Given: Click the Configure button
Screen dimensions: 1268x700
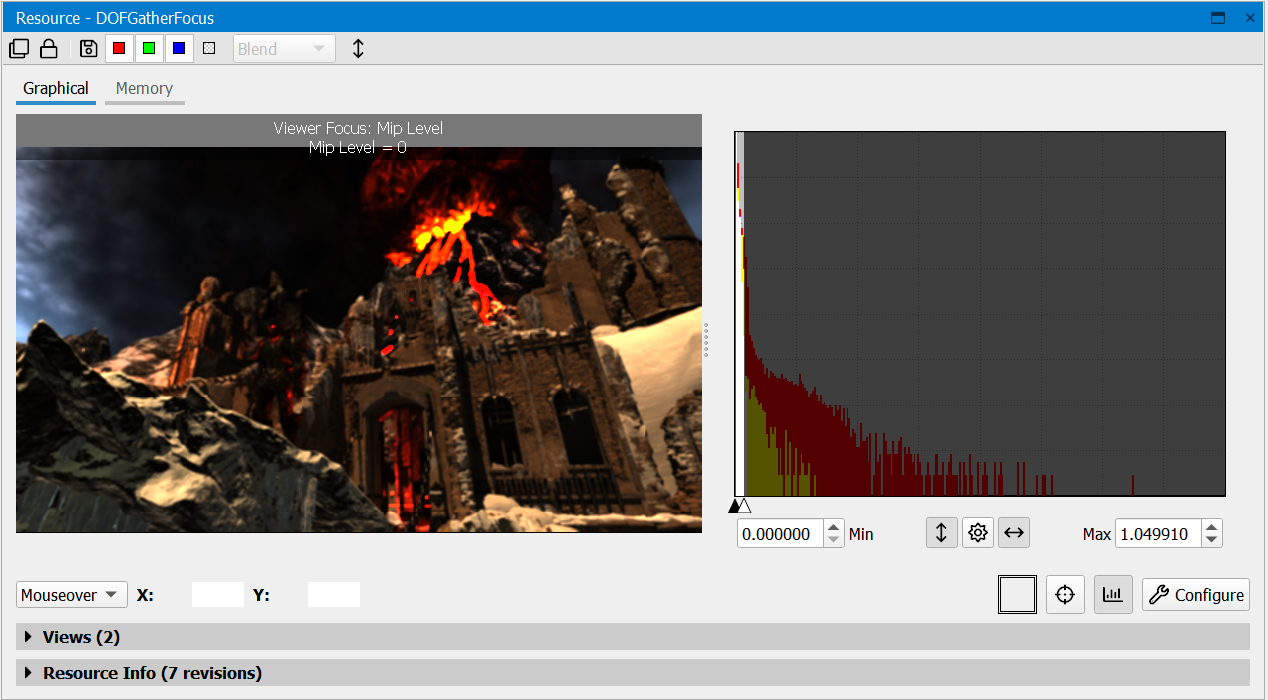Looking at the screenshot, I should pyautogui.click(x=1195, y=594).
